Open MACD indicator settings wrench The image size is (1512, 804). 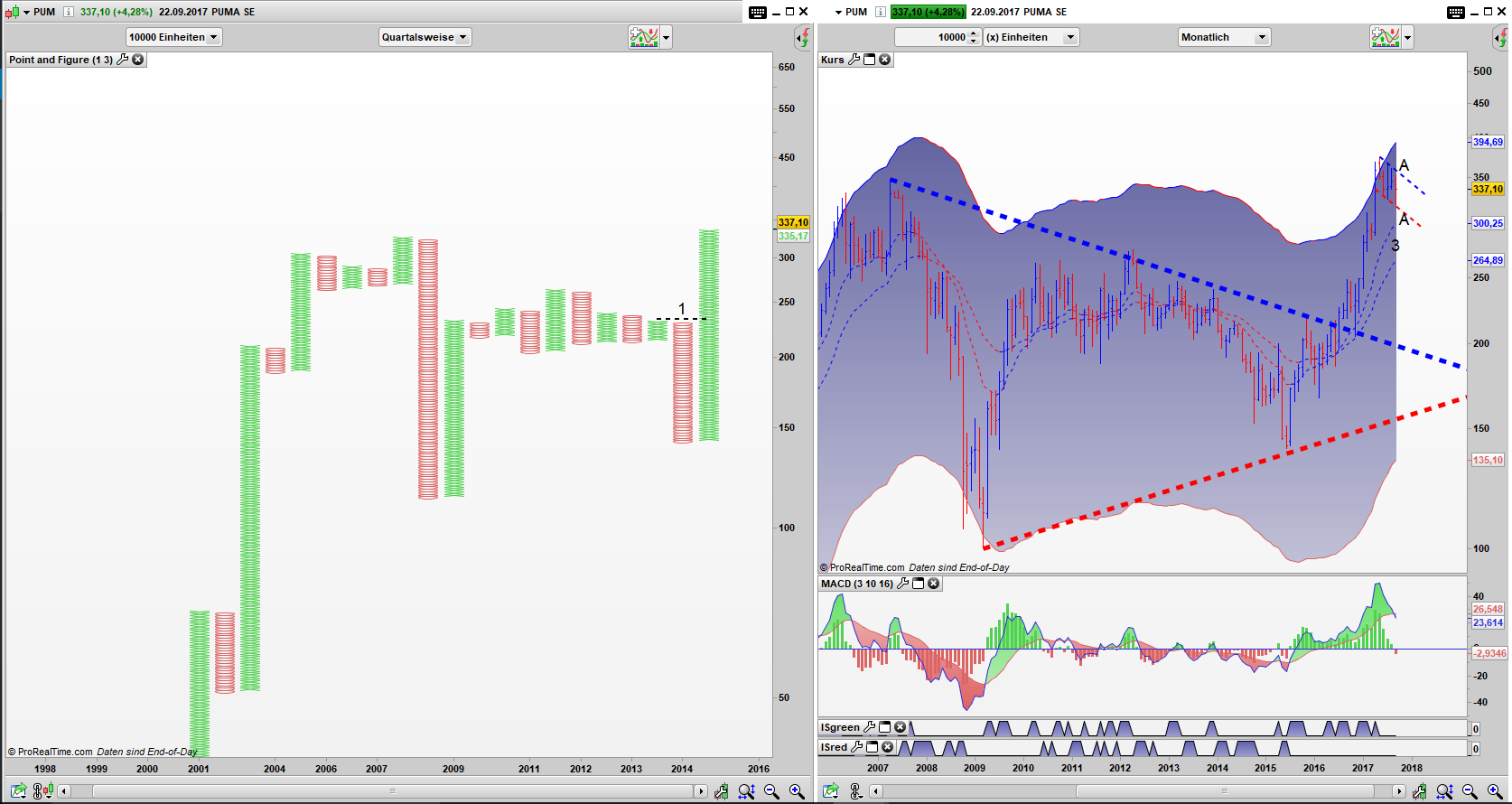902,584
